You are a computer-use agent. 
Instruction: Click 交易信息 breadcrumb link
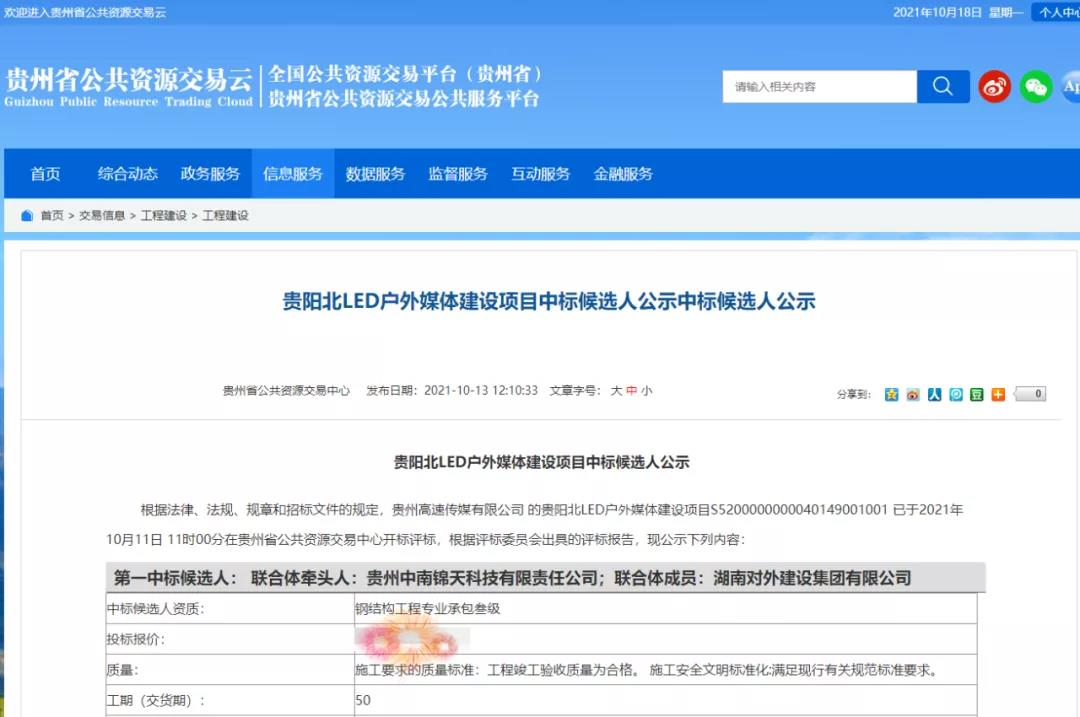click(102, 216)
